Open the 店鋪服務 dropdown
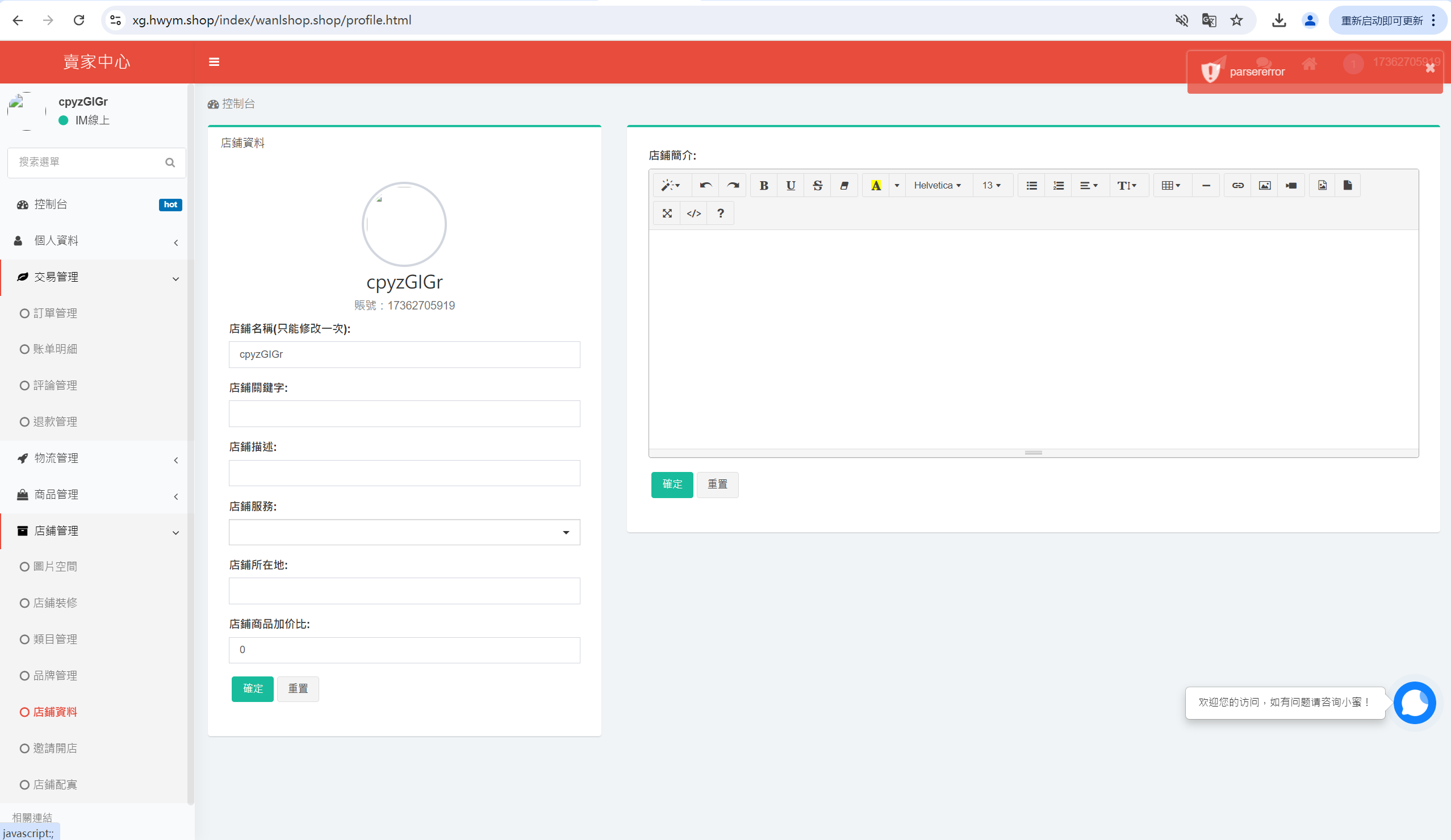Image resolution: width=1451 pixels, height=840 pixels. pos(404,533)
